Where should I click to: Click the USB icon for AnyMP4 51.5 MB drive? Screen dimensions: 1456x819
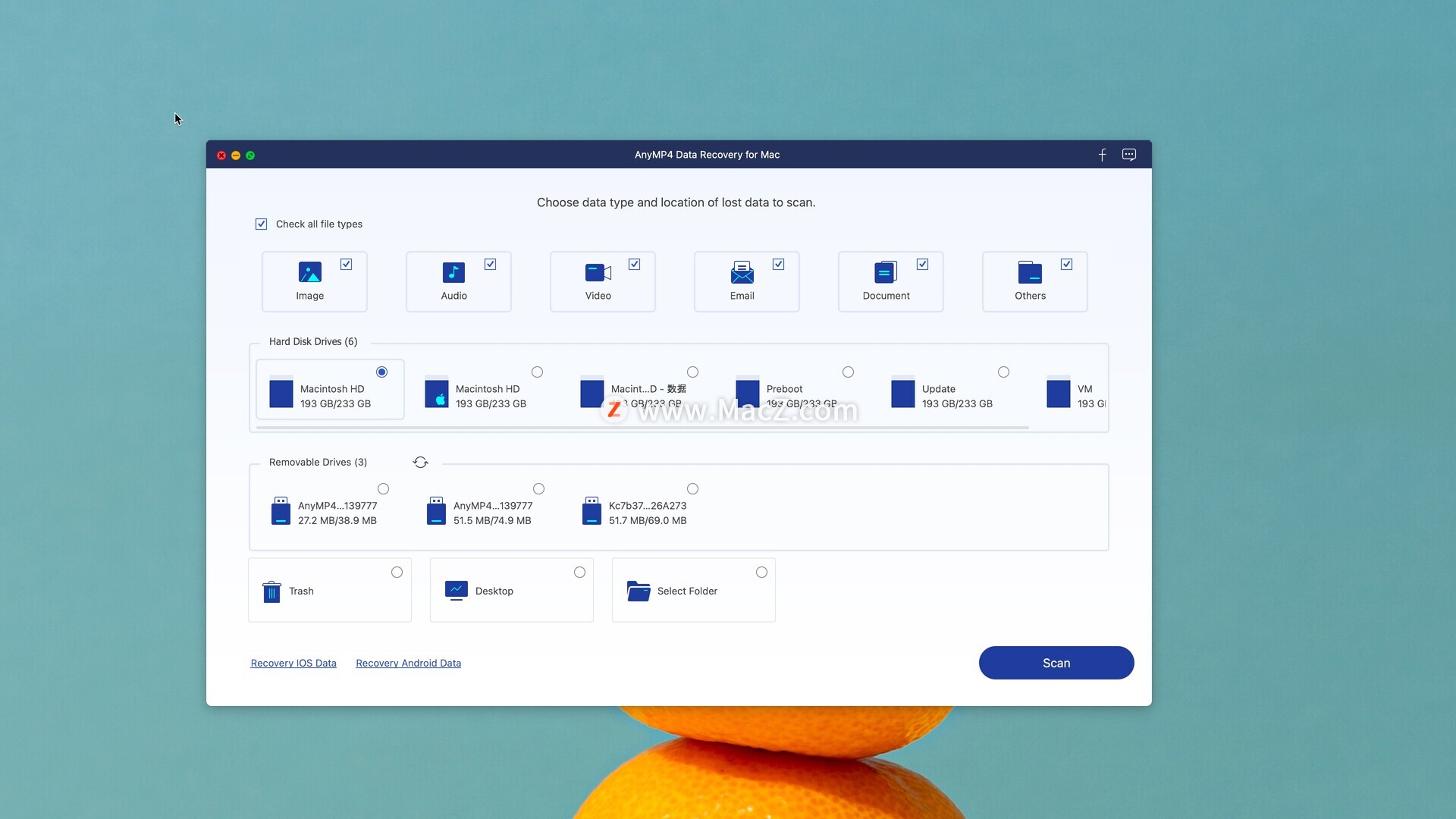click(436, 511)
